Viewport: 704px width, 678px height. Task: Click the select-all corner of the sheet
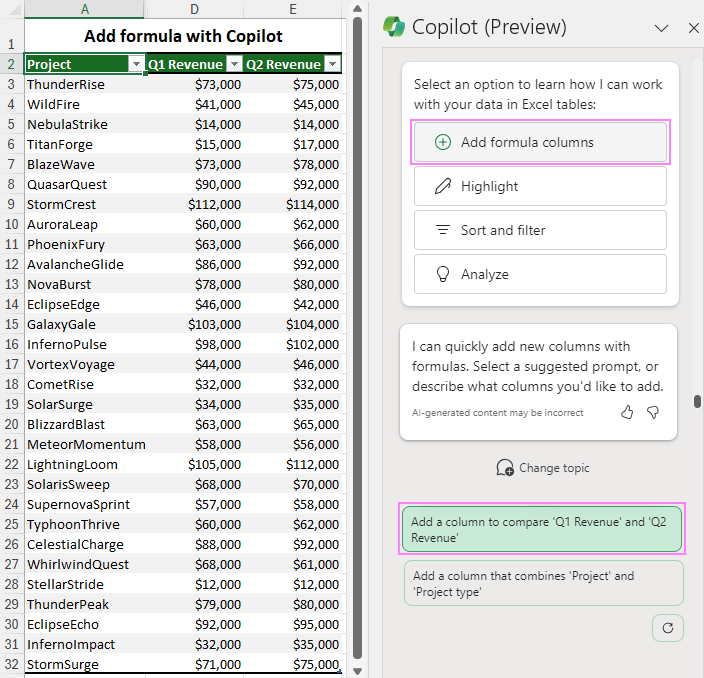pyautogui.click(x=12, y=9)
